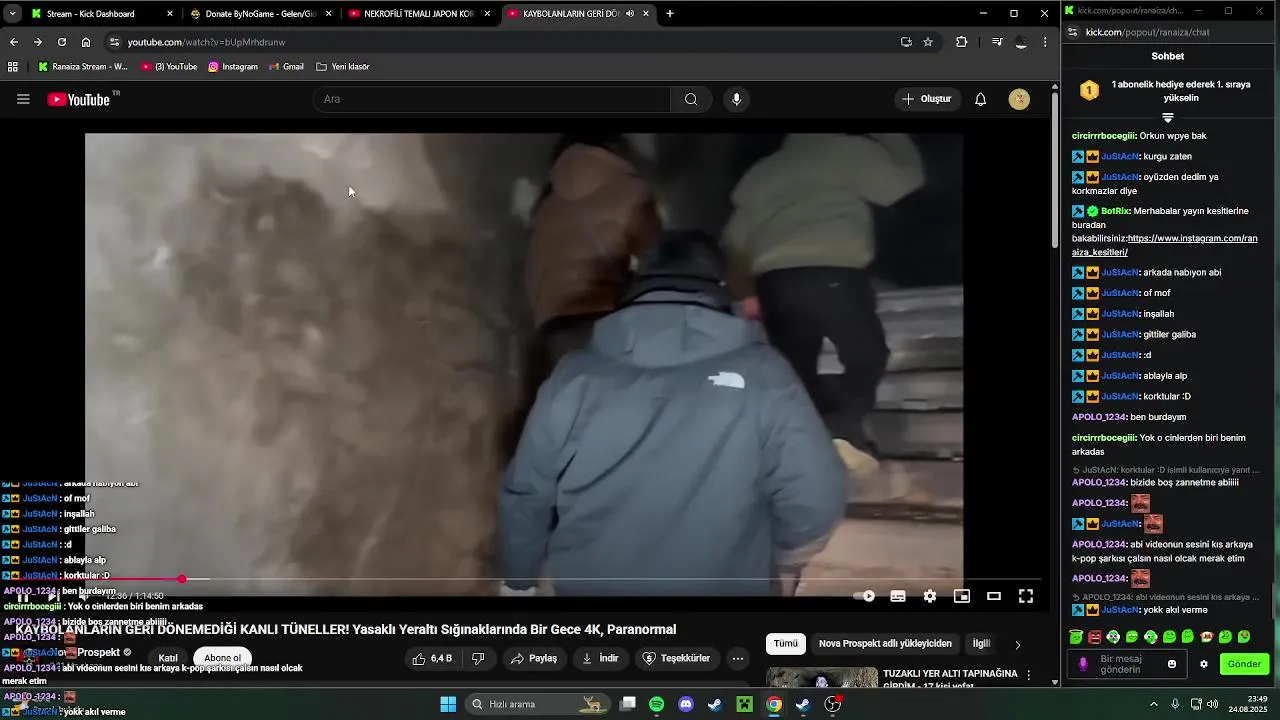Open the YouTube hamburger guide menu
1280x720 pixels.
coord(23,99)
